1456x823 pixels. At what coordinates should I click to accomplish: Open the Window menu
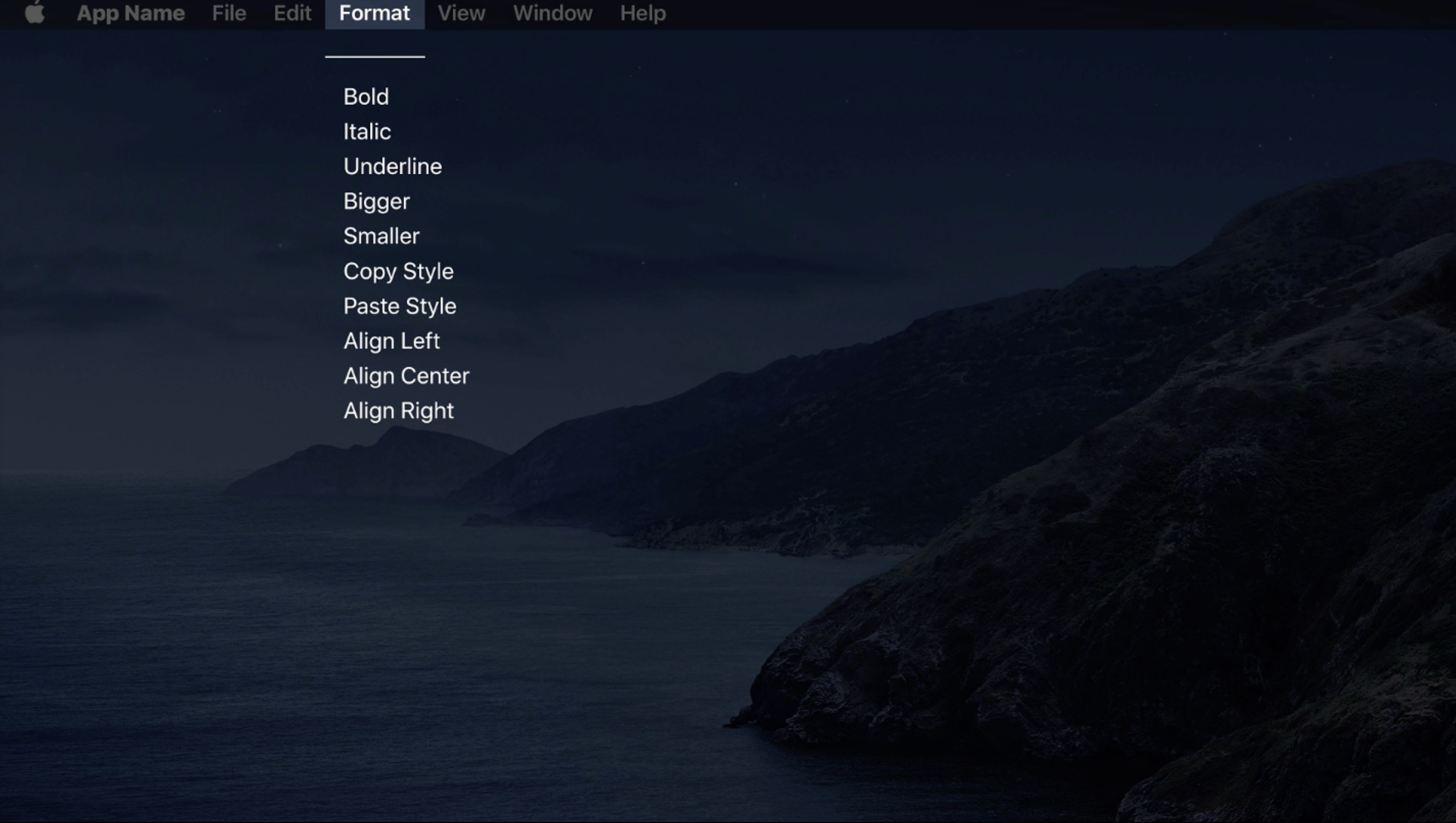[552, 13]
